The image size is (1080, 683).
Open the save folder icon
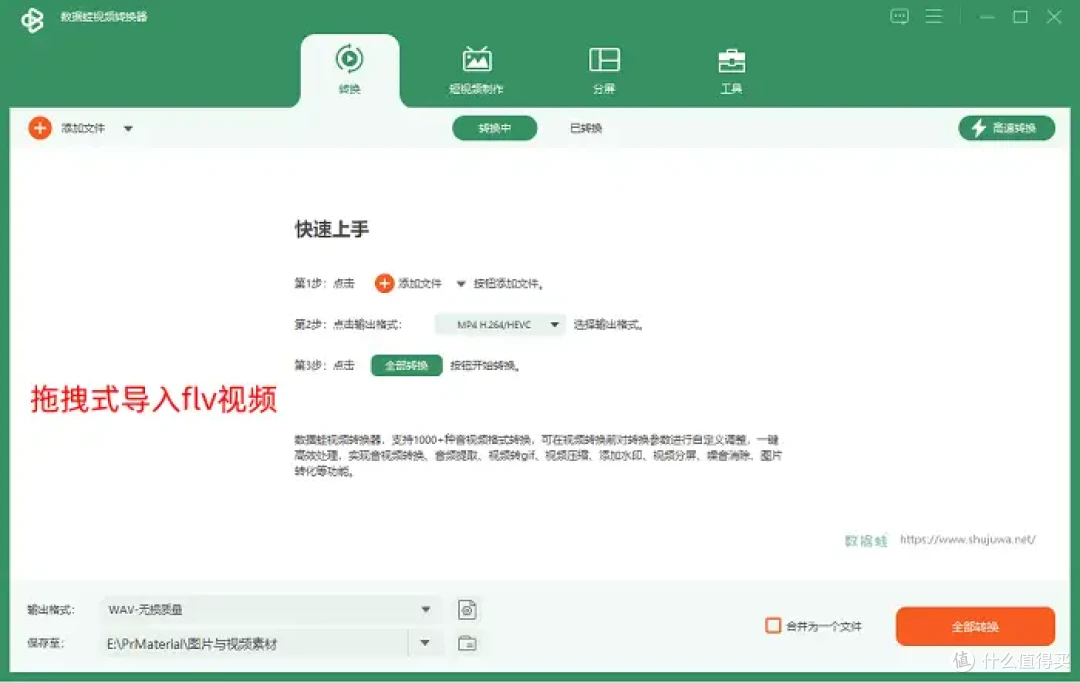click(x=468, y=643)
